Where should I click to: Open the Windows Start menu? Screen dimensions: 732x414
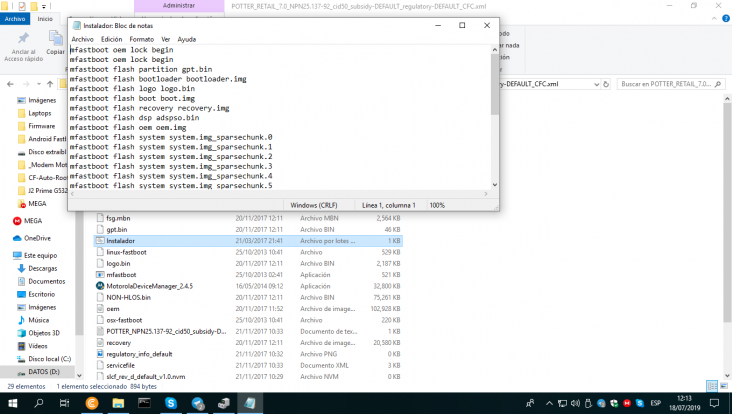(x=13, y=403)
